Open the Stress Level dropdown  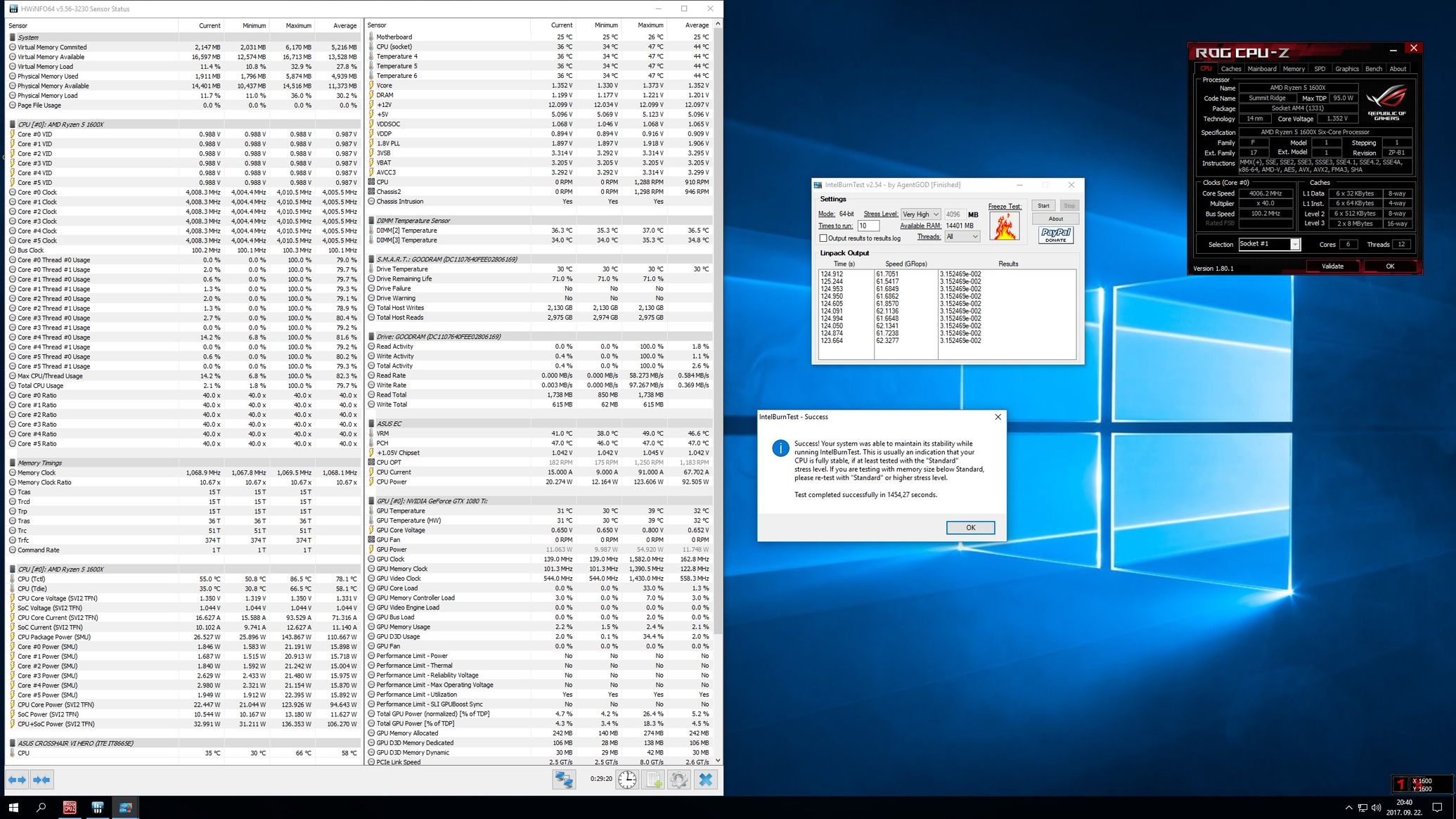tap(920, 214)
